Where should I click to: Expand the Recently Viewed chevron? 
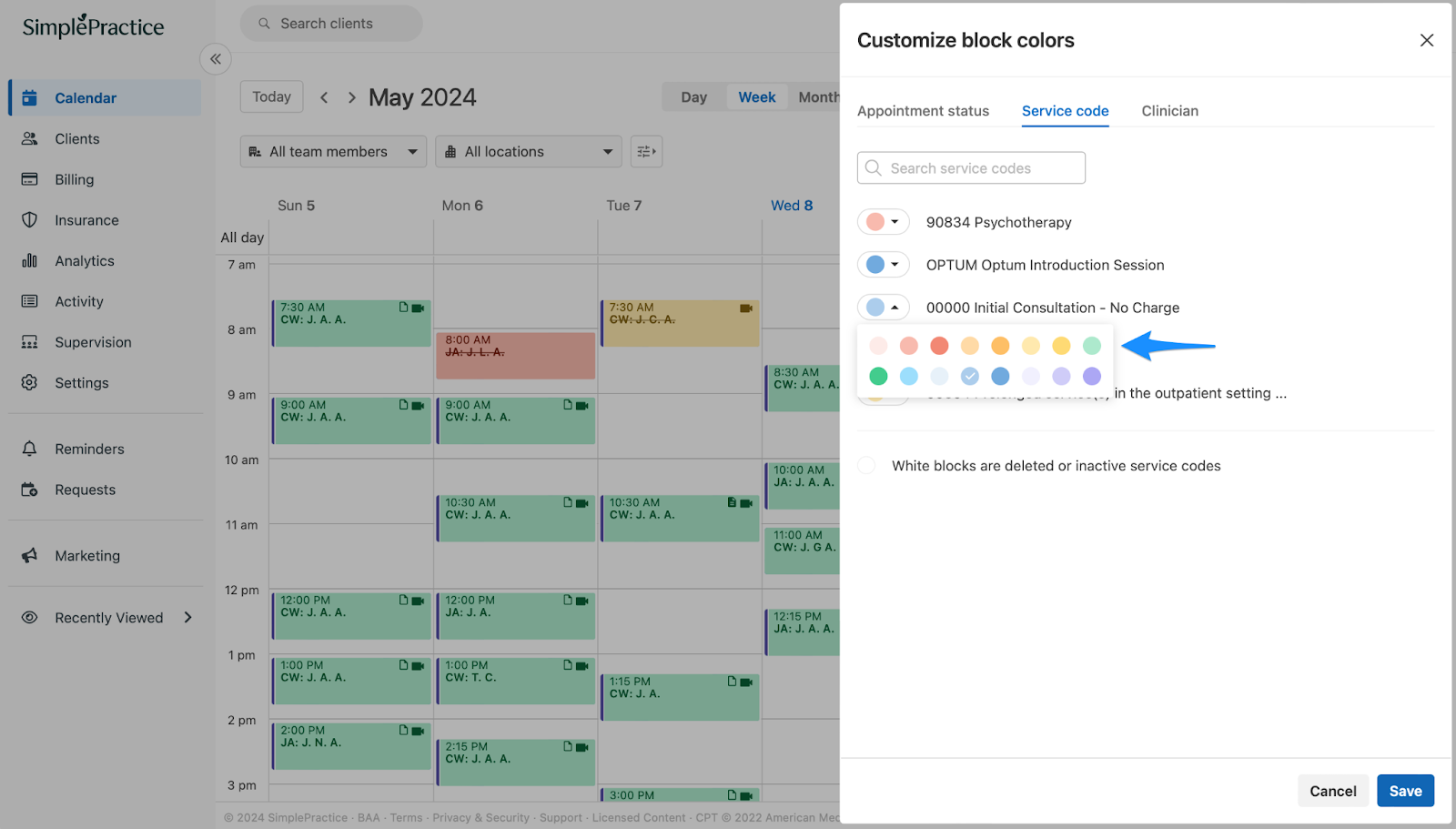point(188,617)
